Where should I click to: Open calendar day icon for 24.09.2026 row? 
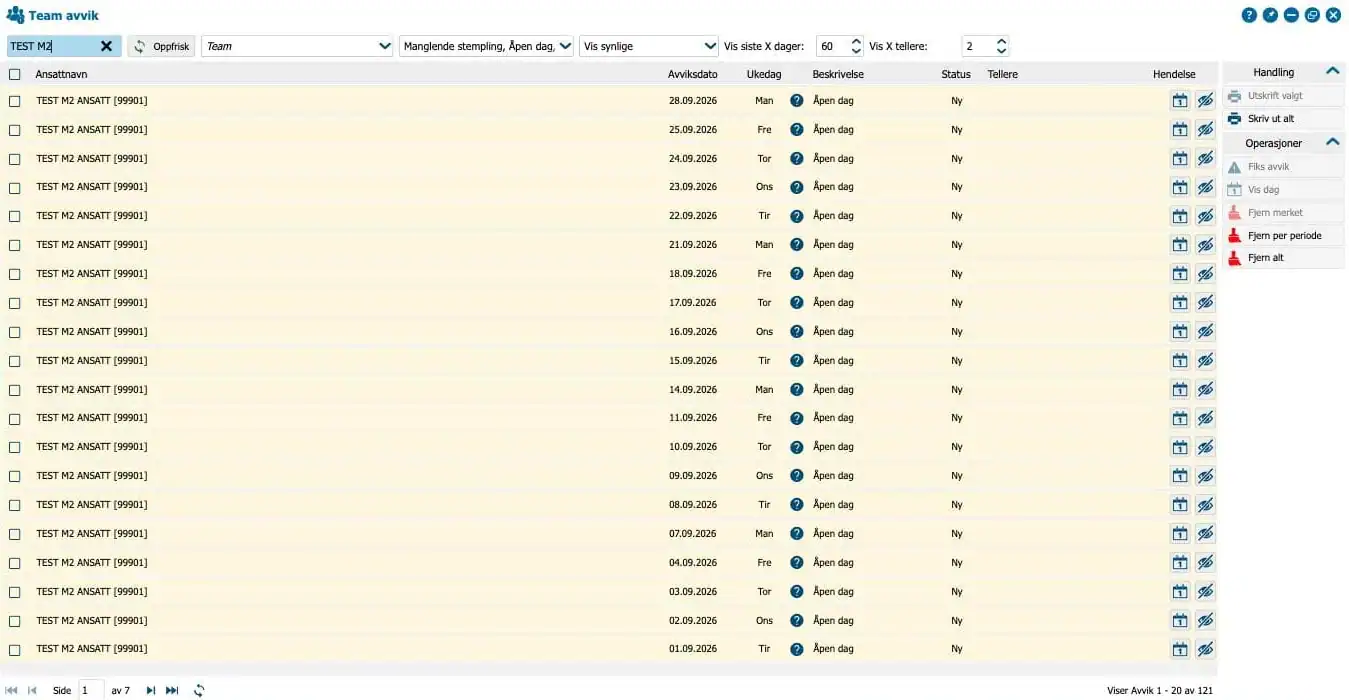[x=1180, y=159]
